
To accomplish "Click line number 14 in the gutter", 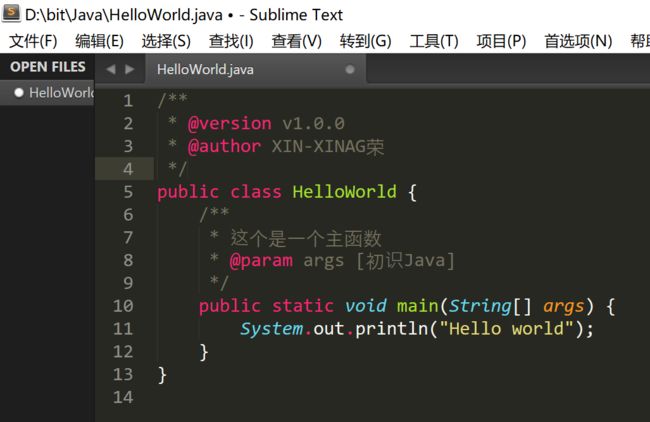I will point(123,397).
